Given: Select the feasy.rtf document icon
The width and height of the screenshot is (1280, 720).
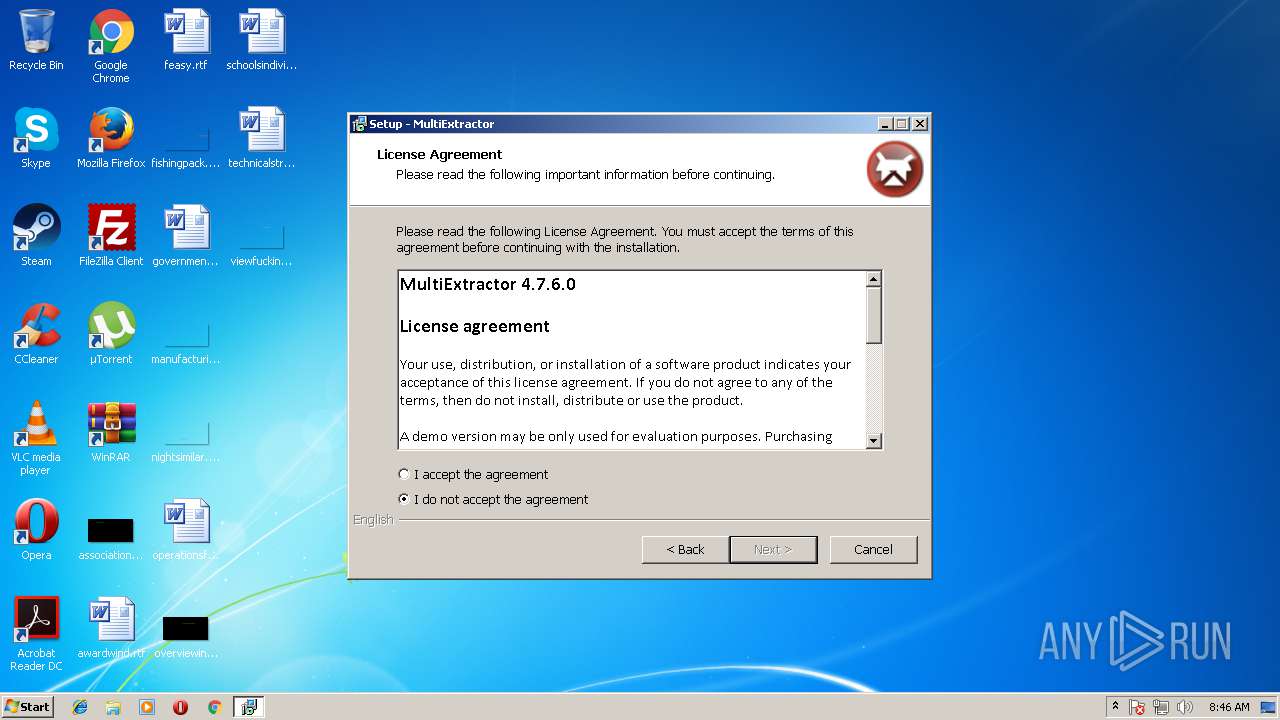Looking at the screenshot, I should pos(186,40).
